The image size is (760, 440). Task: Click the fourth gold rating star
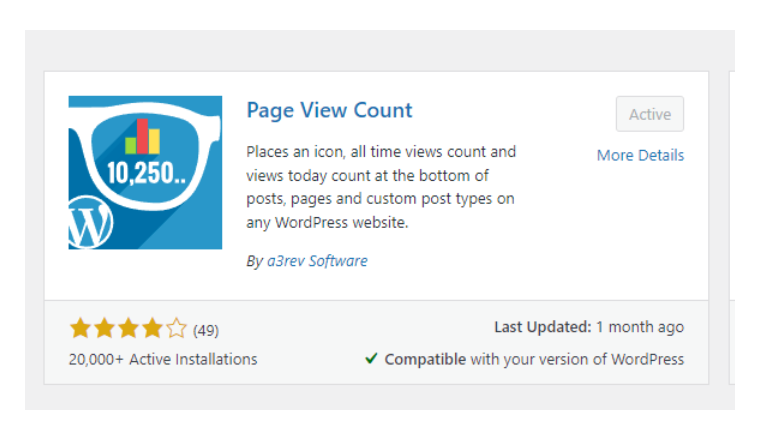(x=152, y=328)
